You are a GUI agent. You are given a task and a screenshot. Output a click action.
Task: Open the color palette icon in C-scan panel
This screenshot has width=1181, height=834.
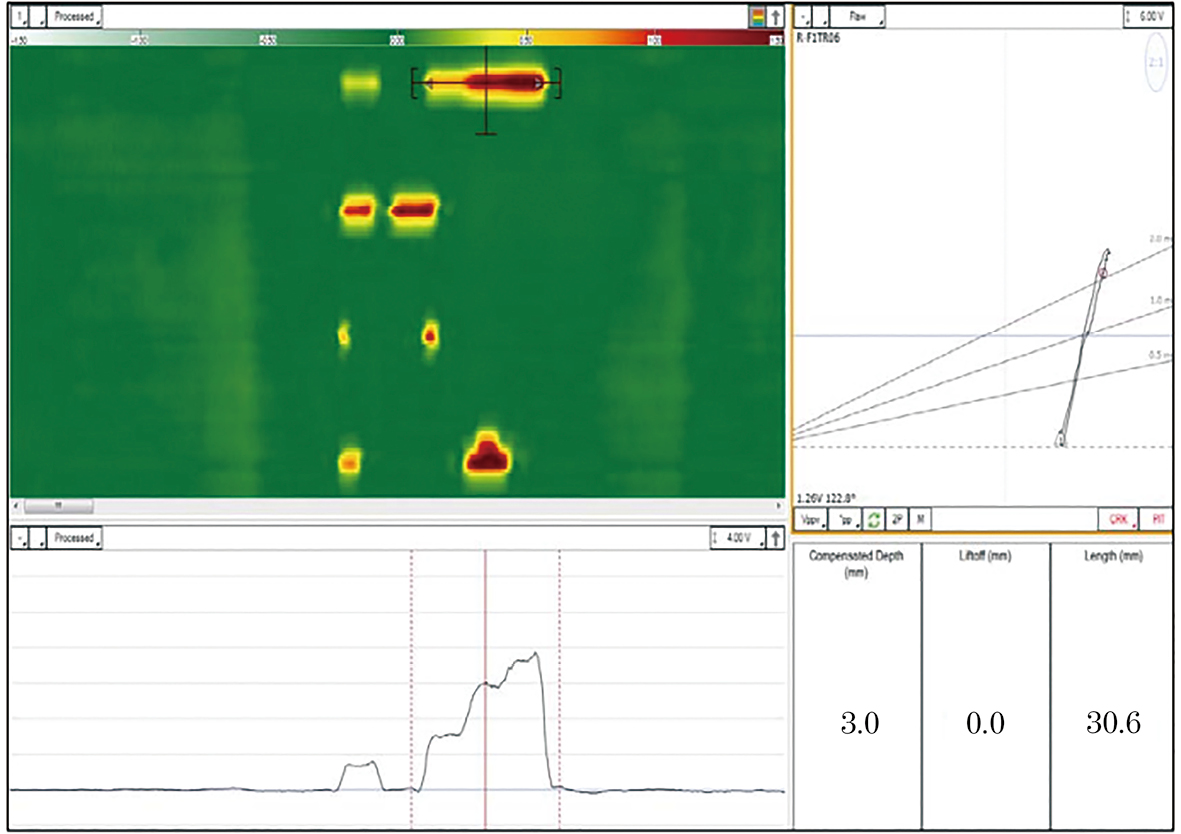pos(757,17)
